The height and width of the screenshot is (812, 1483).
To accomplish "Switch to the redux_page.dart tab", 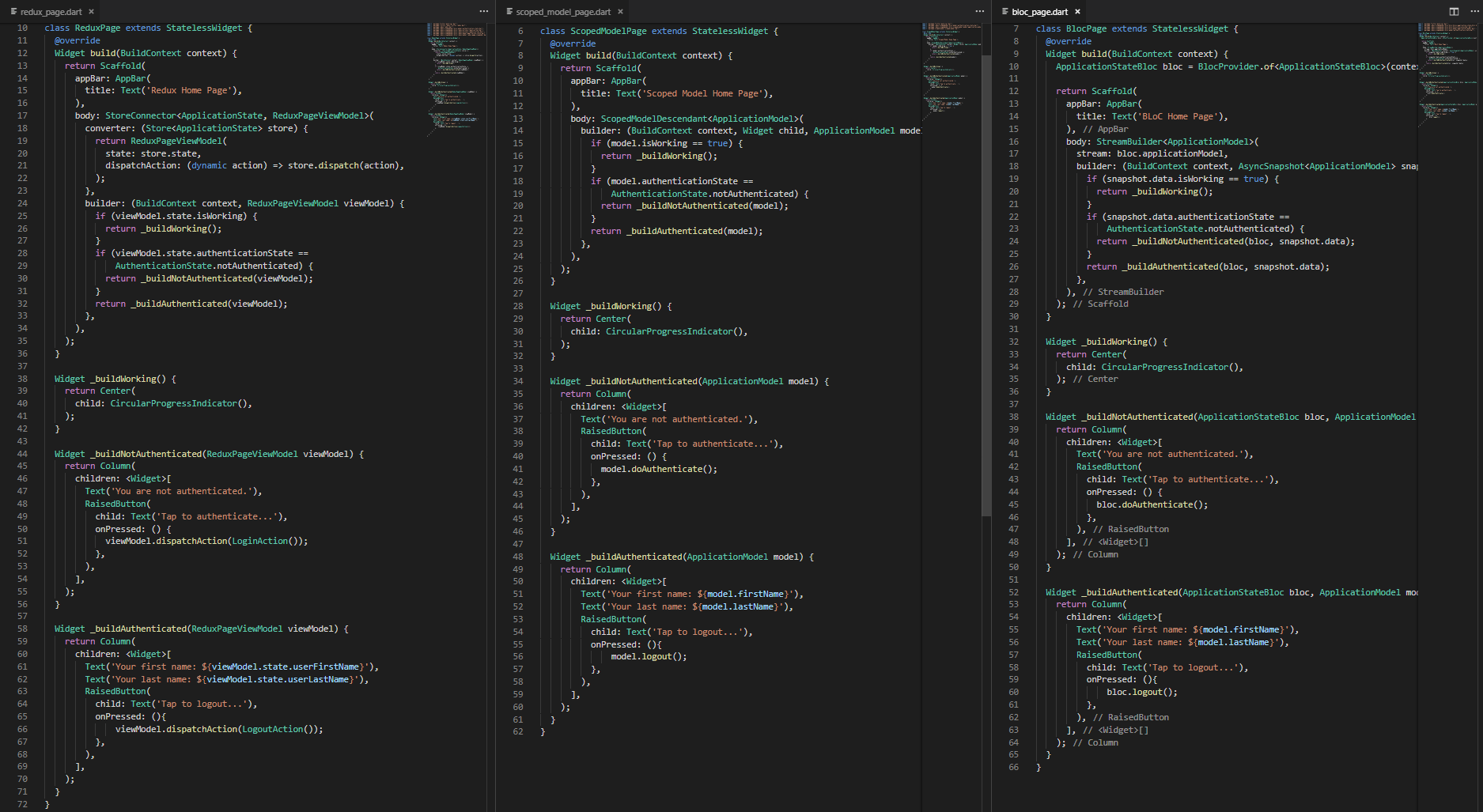I will pos(52,12).
